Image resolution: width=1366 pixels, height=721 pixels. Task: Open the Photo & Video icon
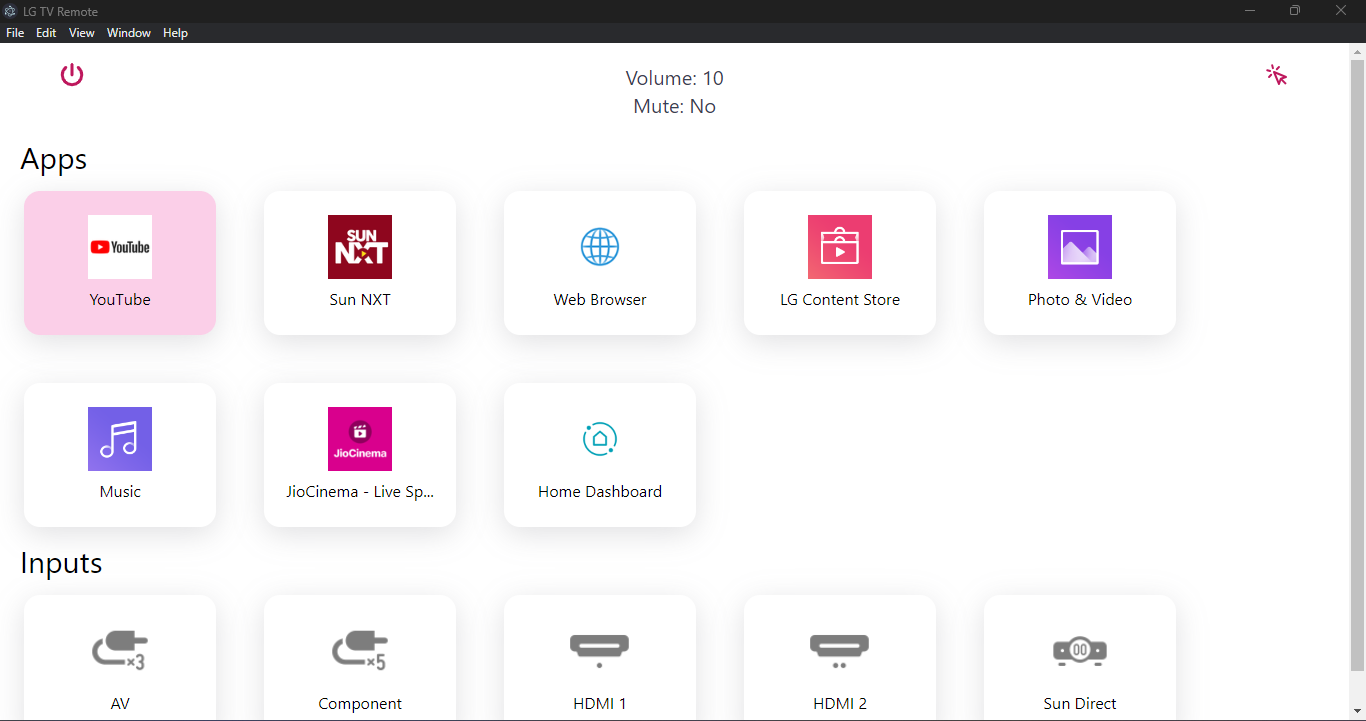tap(1080, 247)
